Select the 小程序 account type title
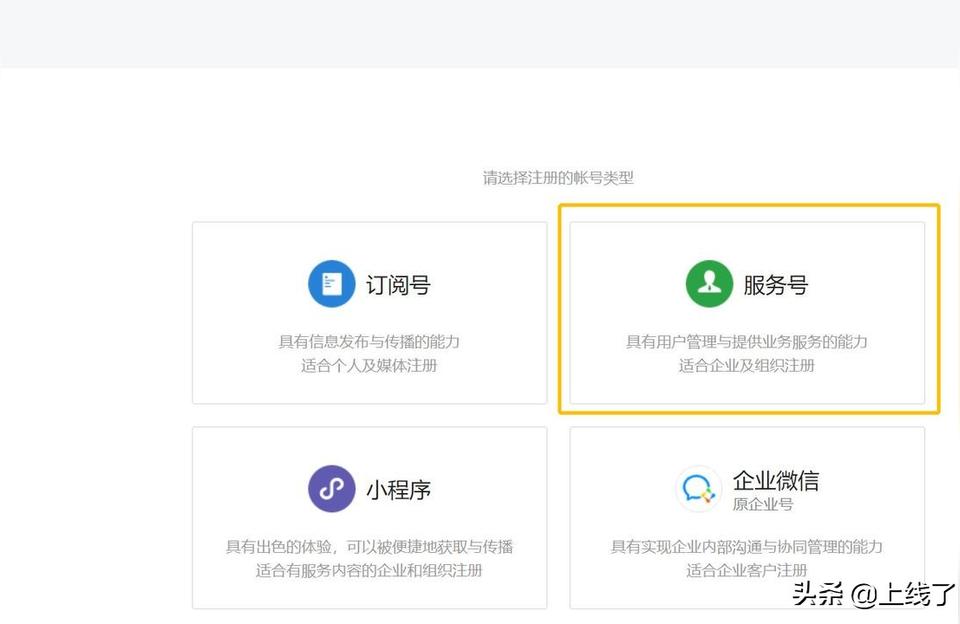The width and height of the screenshot is (960, 624). (399, 490)
